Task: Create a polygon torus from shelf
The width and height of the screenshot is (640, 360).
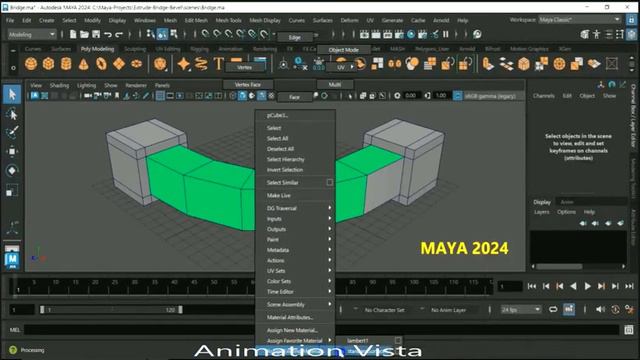Action: (101, 64)
